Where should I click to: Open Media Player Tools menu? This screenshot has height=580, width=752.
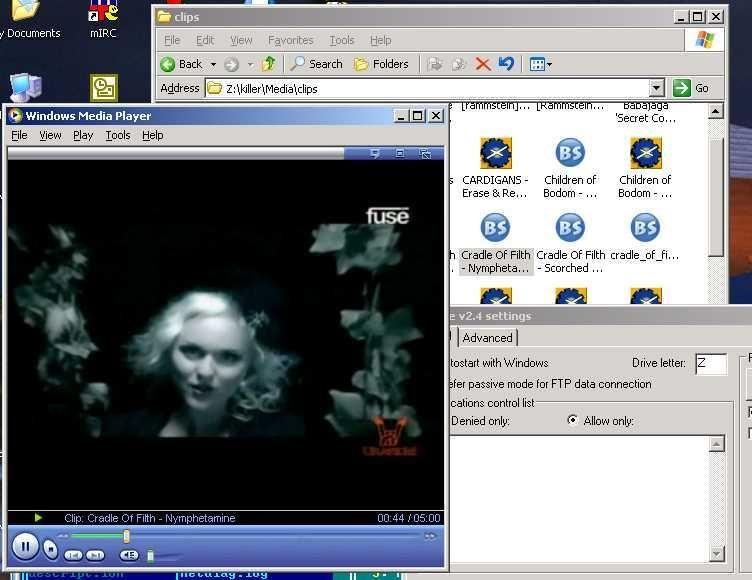118,135
